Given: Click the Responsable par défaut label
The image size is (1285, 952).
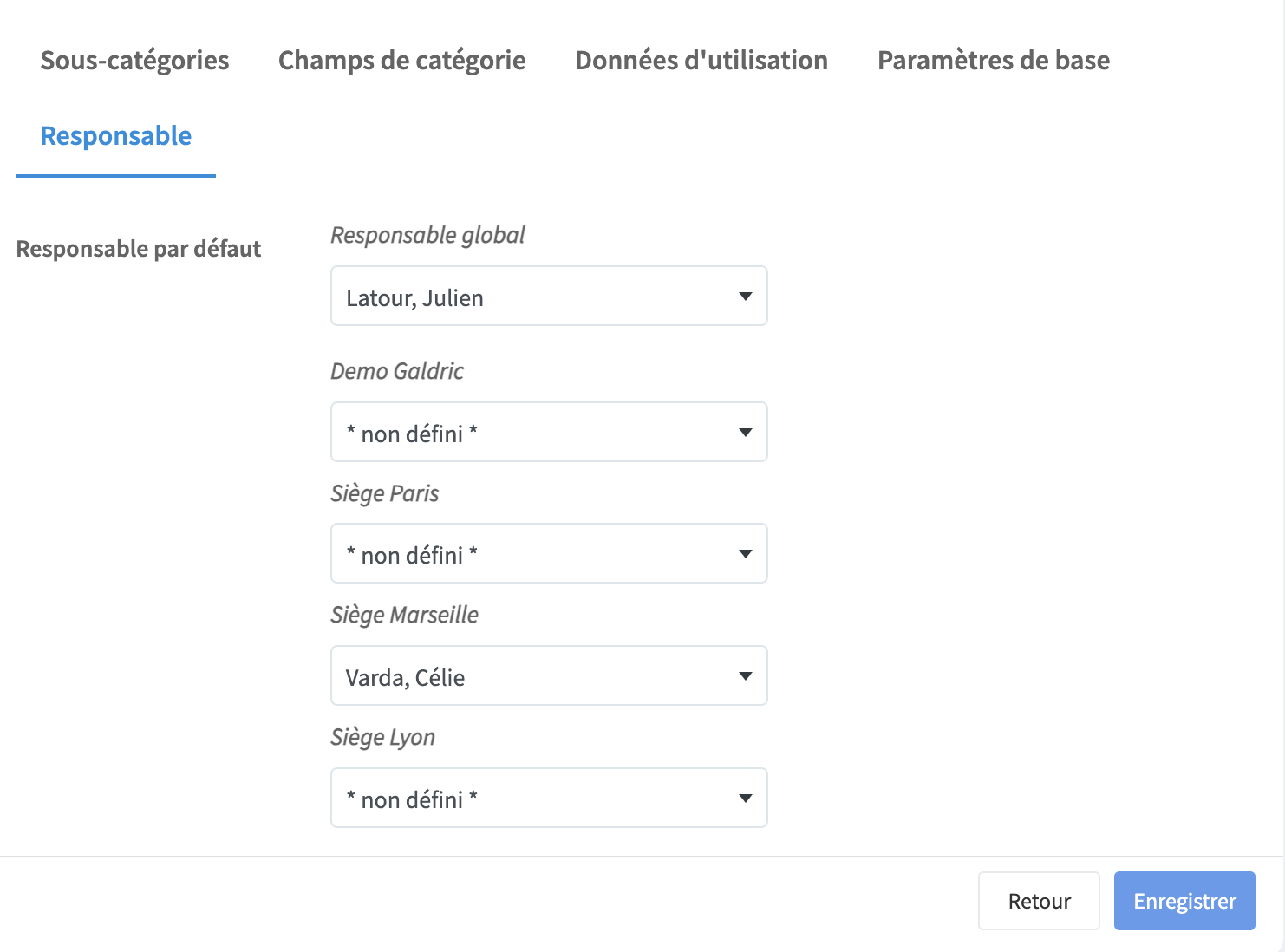Looking at the screenshot, I should click(x=139, y=249).
